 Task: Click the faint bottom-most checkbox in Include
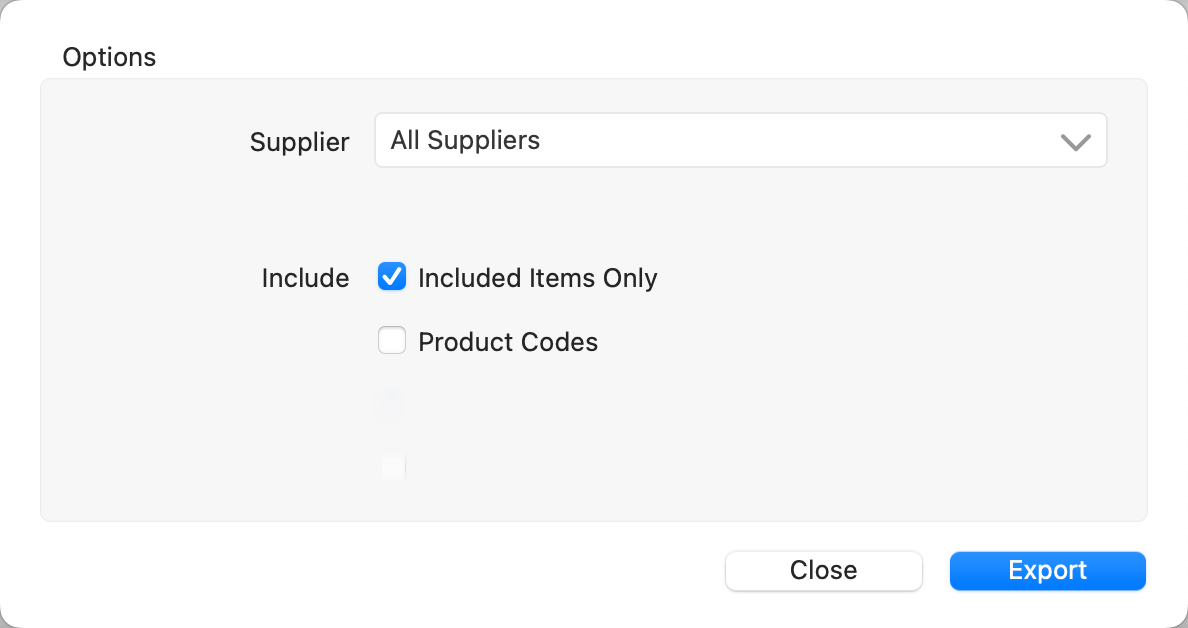[393, 466]
